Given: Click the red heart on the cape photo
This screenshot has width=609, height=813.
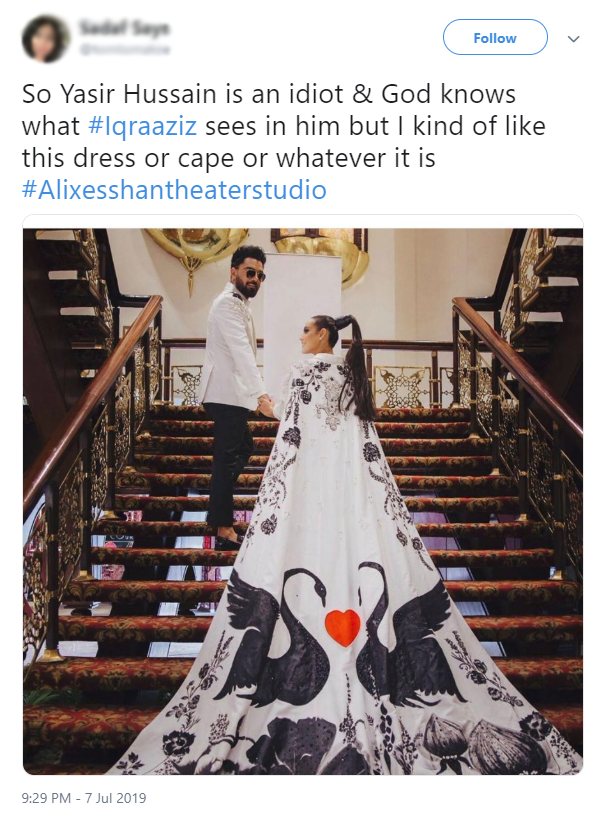Looking at the screenshot, I should coord(343,627).
